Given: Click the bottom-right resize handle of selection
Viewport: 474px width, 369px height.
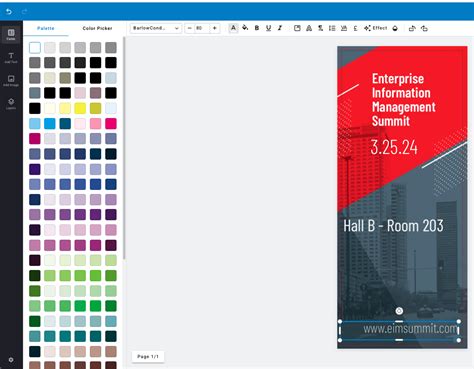Looking at the screenshot, I should [x=459, y=340].
